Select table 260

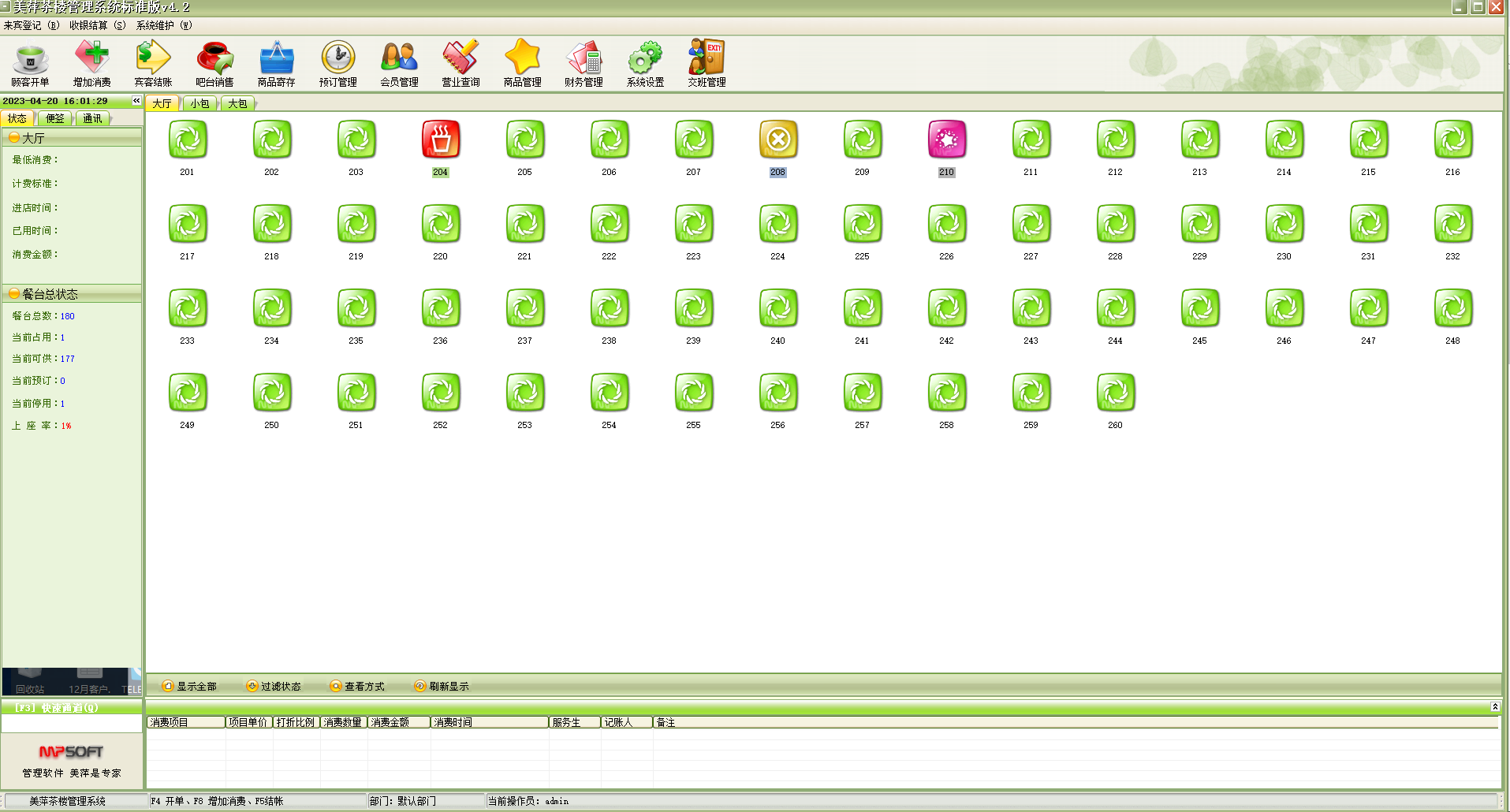coord(1116,393)
